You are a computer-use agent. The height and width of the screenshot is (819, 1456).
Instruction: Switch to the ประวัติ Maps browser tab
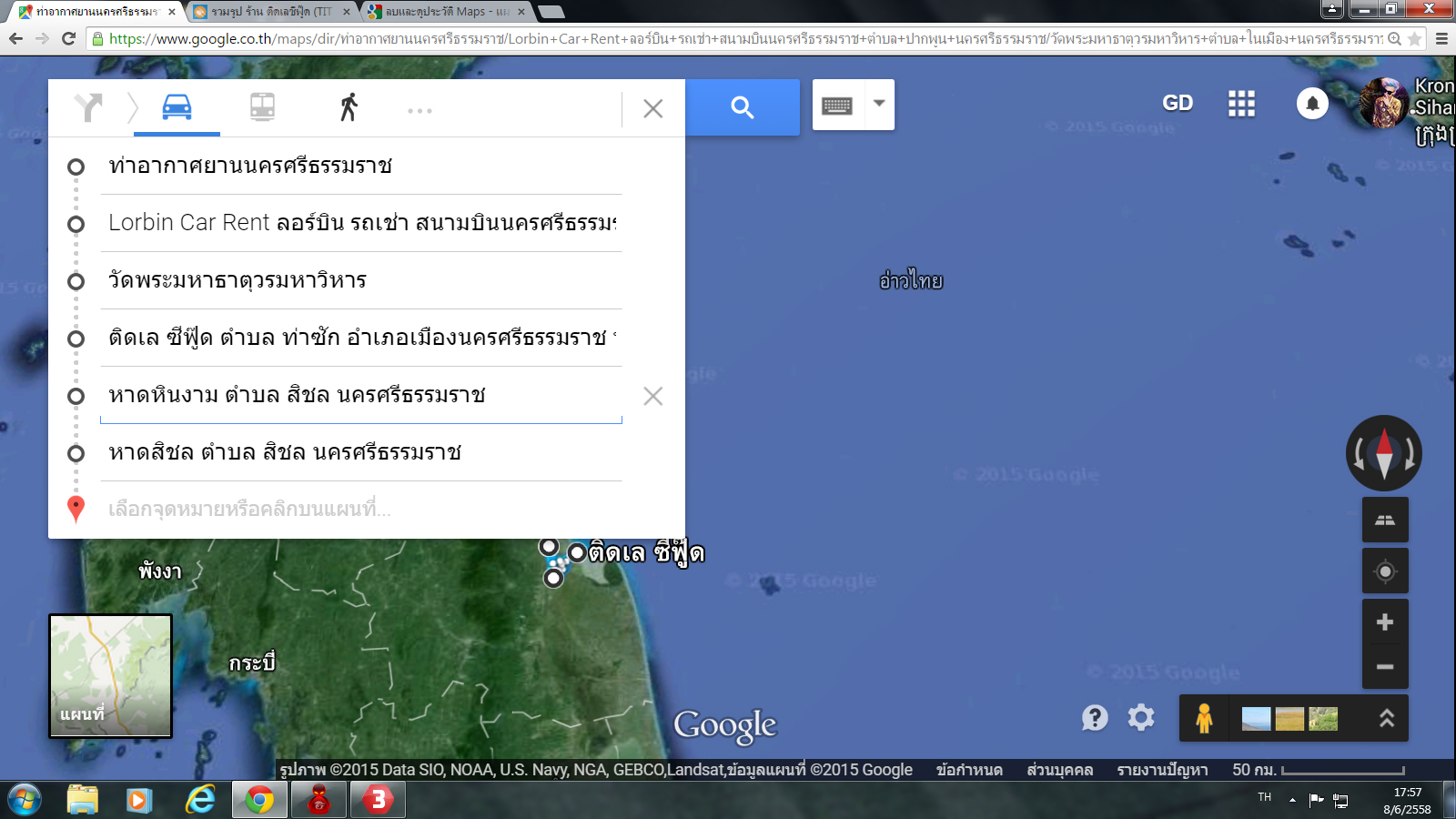(446, 12)
